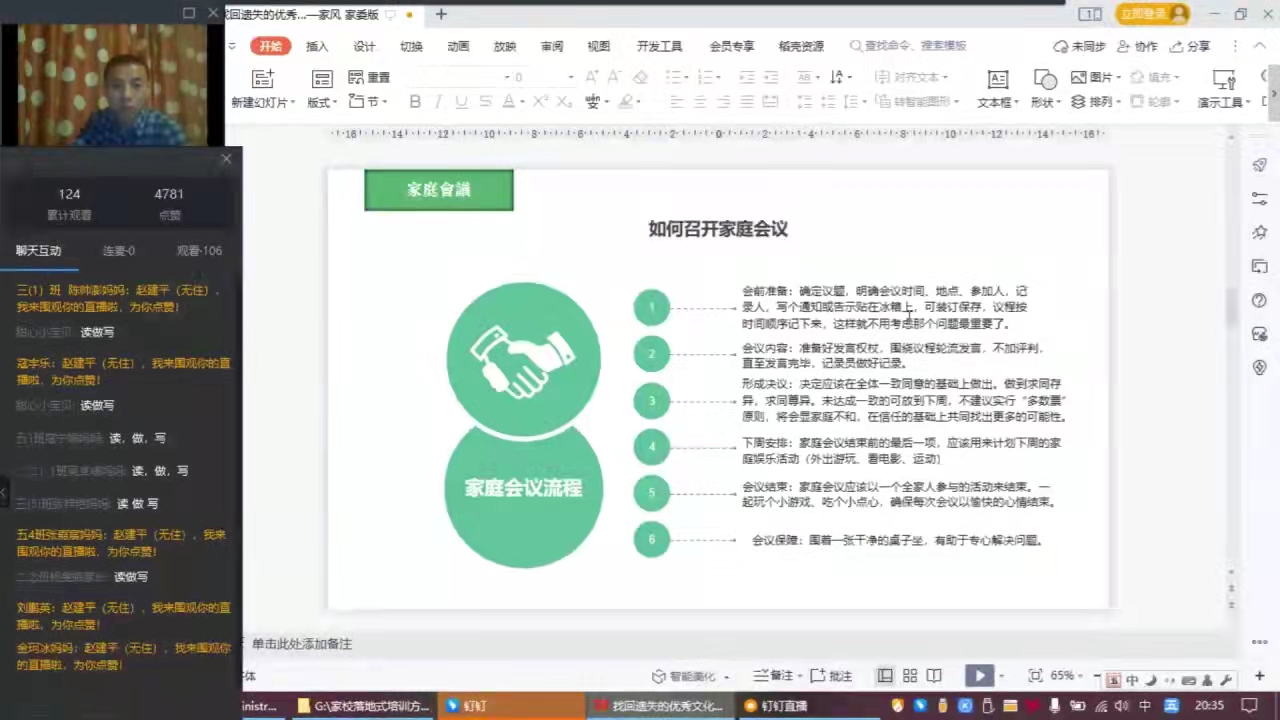
Task: Toggle italic formatting
Action: [437, 101]
